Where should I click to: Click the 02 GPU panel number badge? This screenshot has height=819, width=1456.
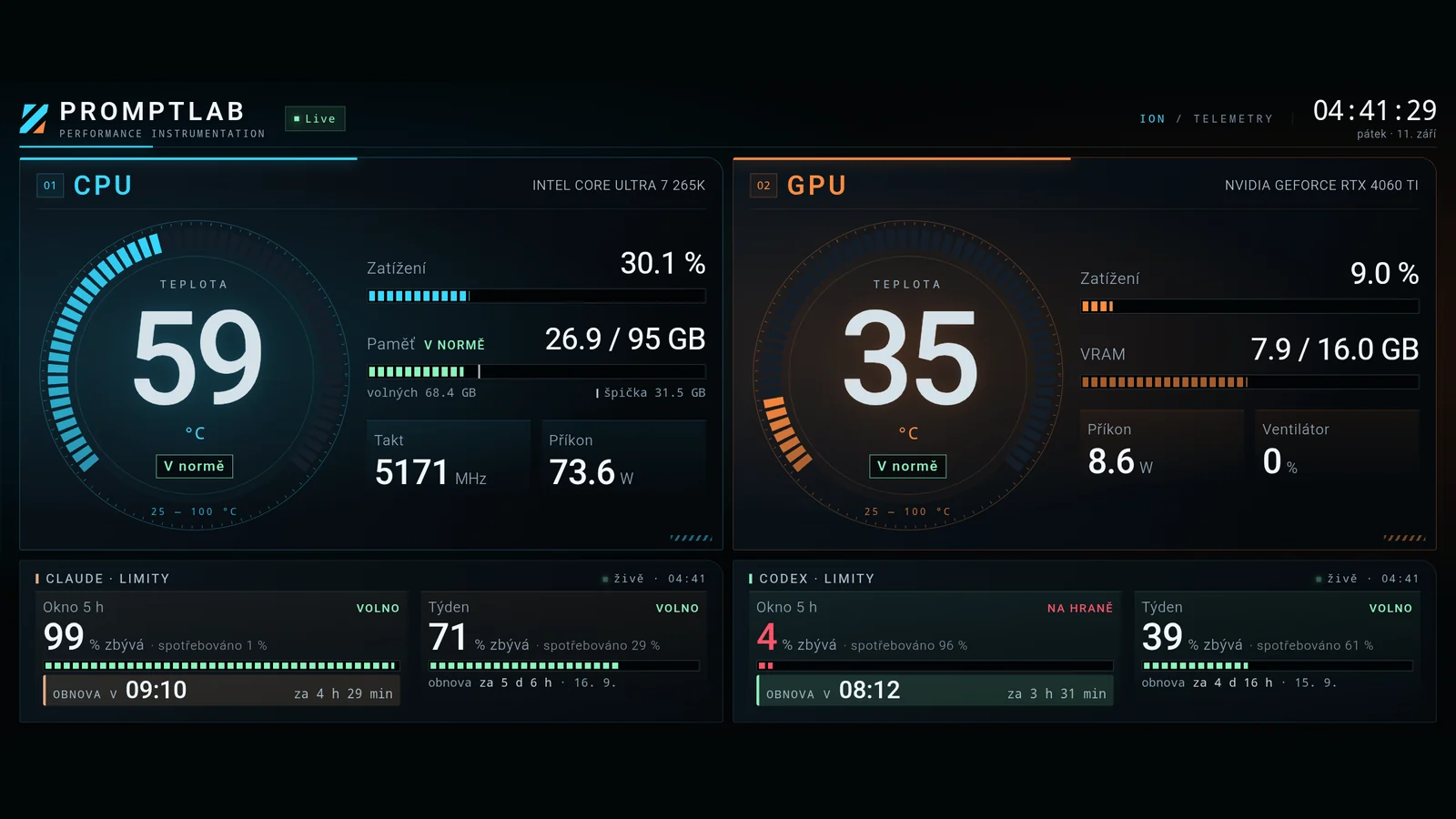tap(763, 186)
